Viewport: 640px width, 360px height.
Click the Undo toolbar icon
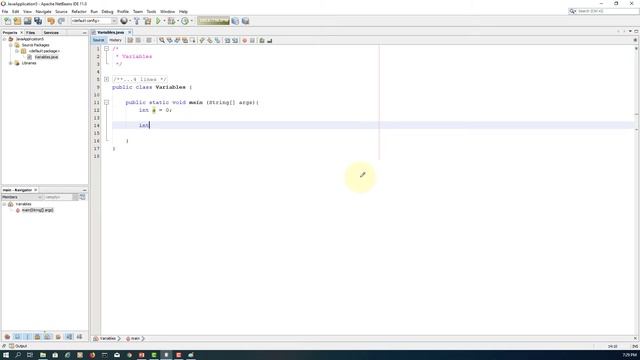[x=51, y=21]
